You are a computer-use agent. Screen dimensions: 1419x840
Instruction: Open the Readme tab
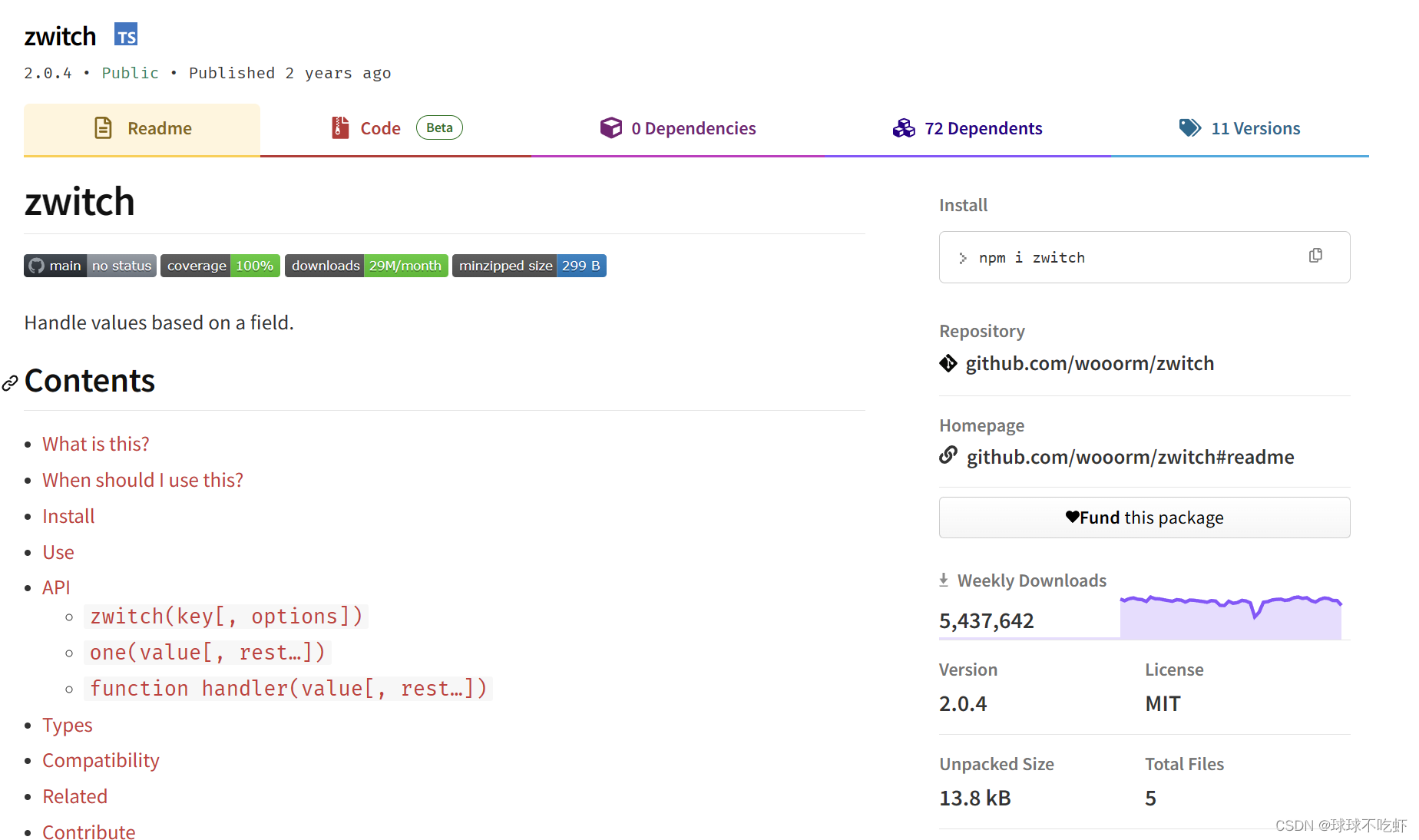click(x=142, y=129)
